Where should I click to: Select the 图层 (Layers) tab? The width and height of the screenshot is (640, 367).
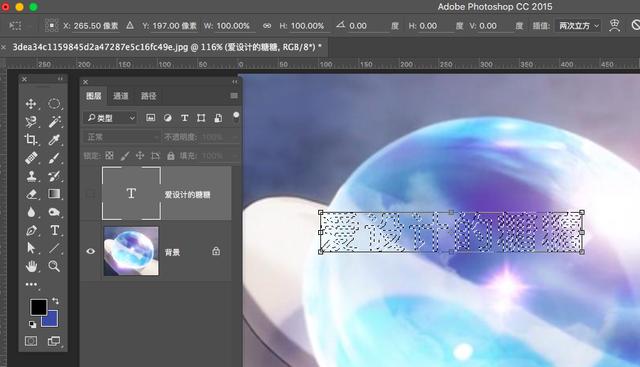pos(93,96)
